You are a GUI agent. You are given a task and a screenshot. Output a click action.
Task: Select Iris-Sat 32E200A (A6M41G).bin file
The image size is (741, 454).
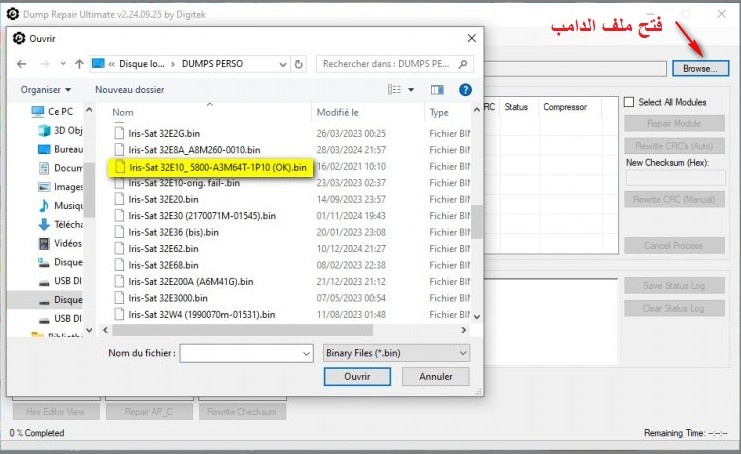190,282
